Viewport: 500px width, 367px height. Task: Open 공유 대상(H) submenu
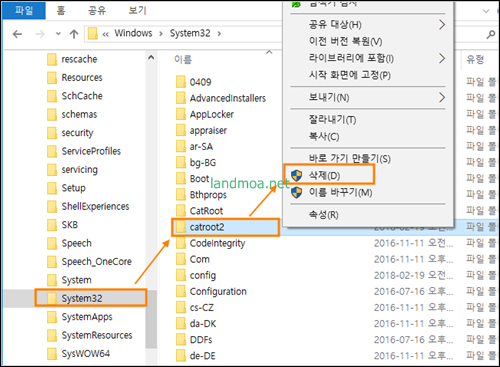[368, 25]
